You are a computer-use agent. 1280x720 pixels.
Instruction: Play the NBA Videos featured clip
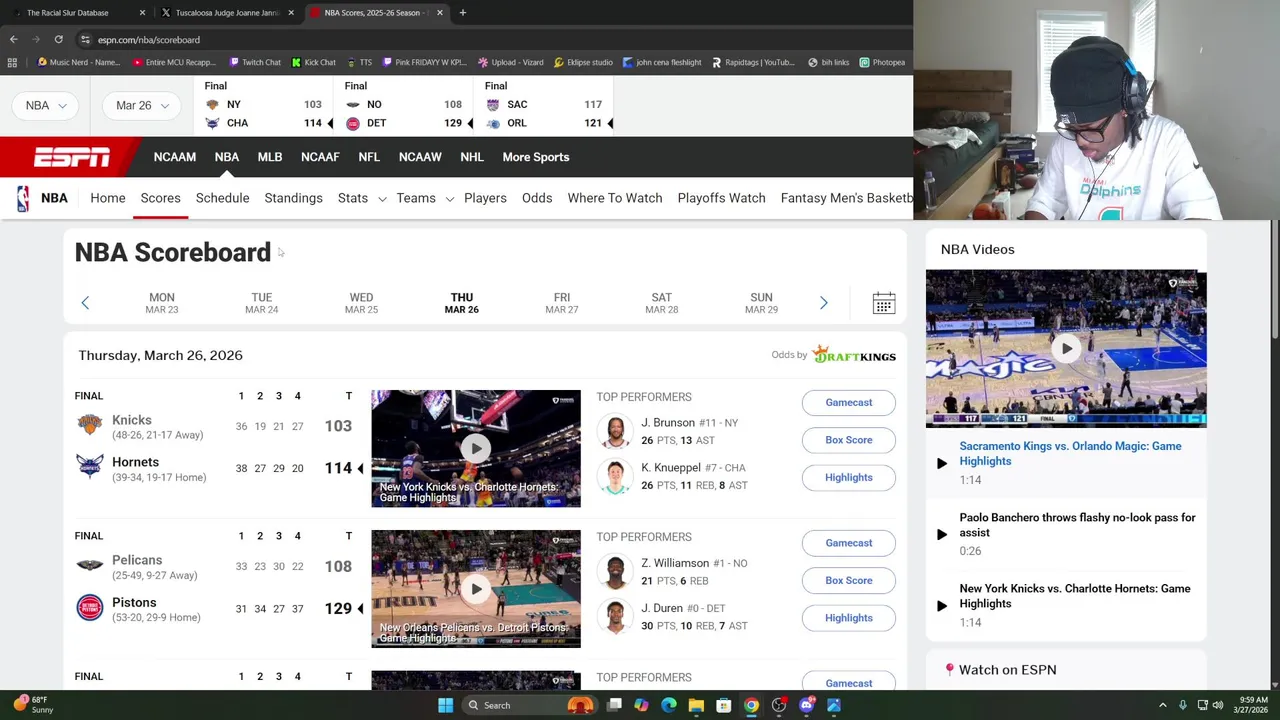[x=1066, y=348]
